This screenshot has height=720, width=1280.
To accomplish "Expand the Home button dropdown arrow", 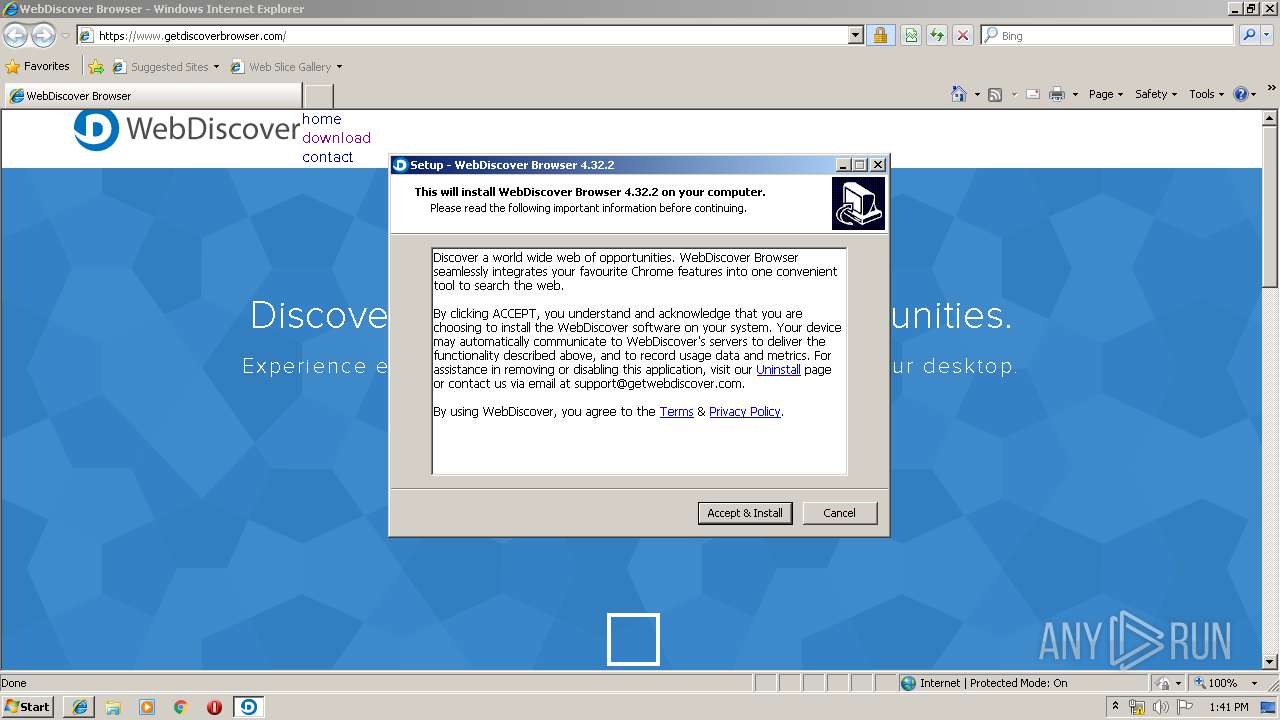I will click(977, 94).
